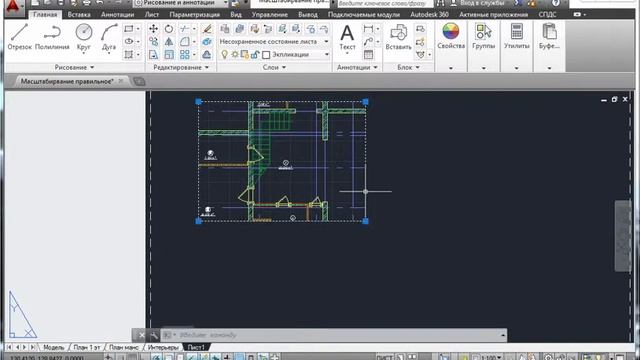Expand the Редактирование panel
Screen dimensions: 640x360
click(181, 67)
